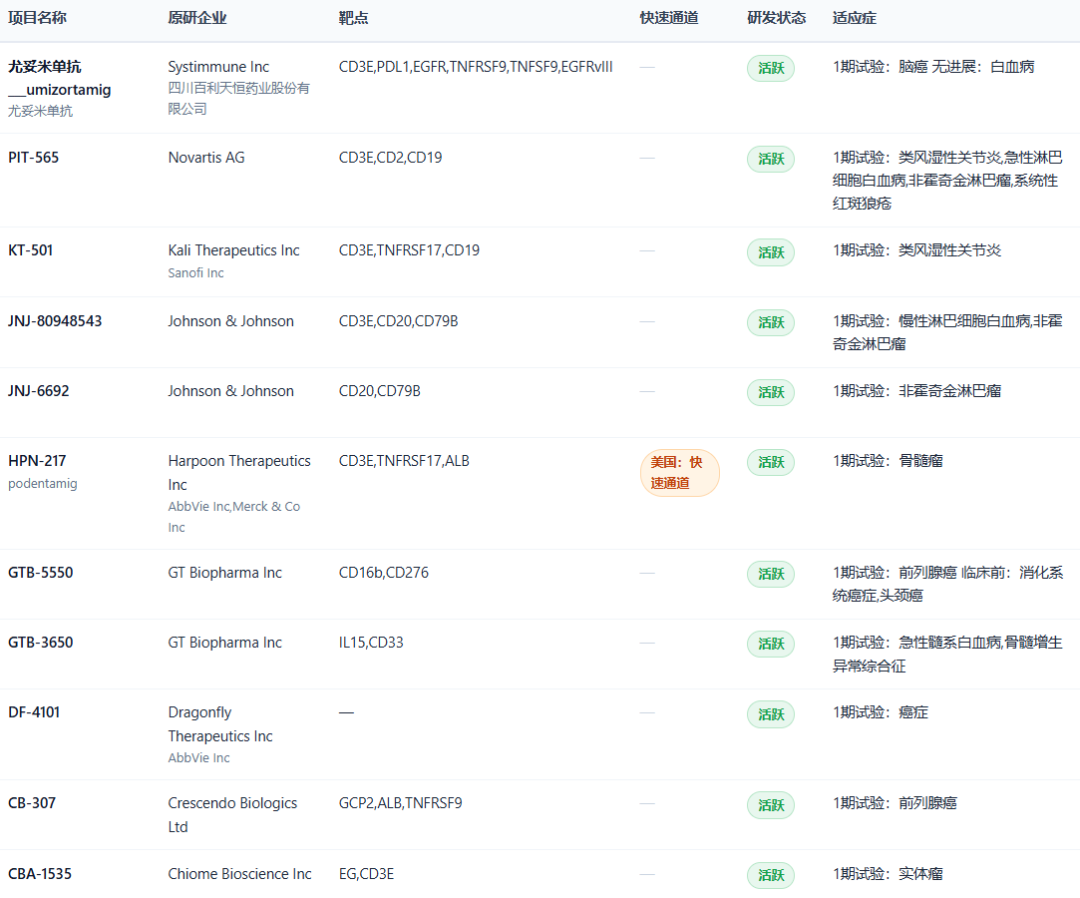Select targets GCP2,ALB,TNFRSF9
The image size is (1080, 898).
[x=401, y=804]
